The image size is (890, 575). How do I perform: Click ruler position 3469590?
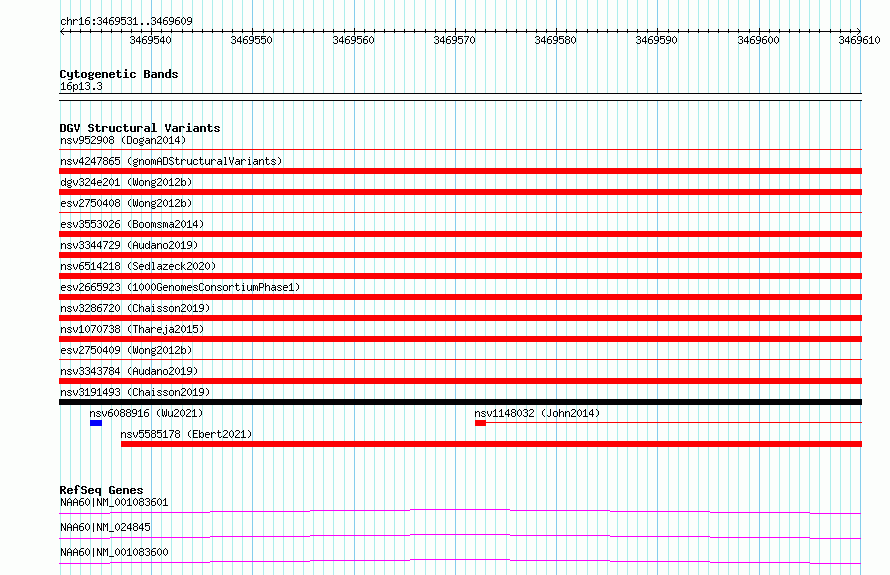coord(656,40)
